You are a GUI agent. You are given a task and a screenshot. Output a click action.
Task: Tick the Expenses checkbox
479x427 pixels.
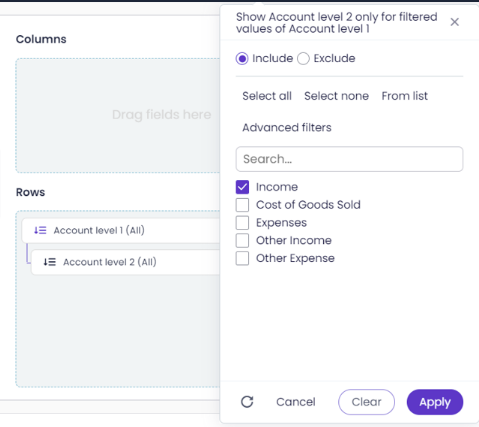pyautogui.click(x=242, y=223)
